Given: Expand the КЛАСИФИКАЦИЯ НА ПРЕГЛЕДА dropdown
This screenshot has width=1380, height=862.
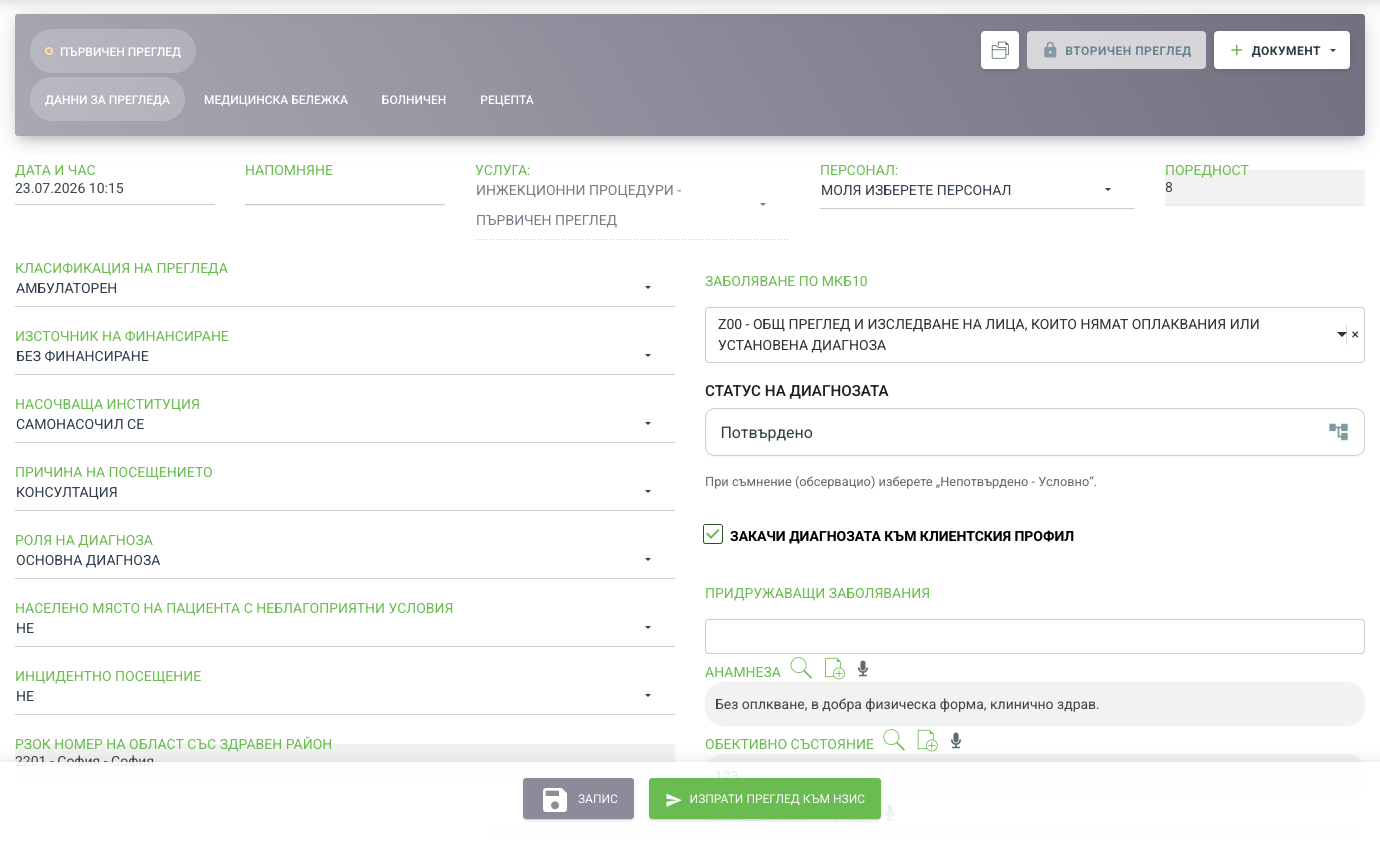Looking at the screenshot, I should [345, 288].
